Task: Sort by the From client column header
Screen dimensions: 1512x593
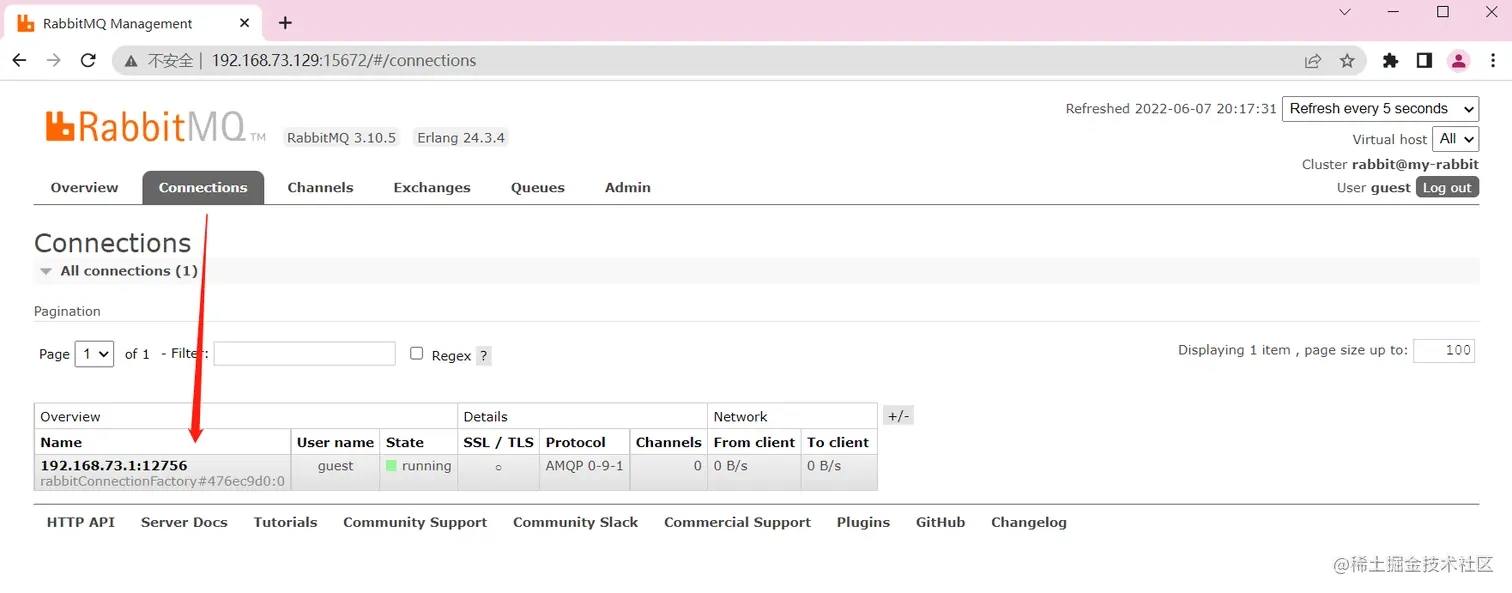Action: [x=754, y=442]
